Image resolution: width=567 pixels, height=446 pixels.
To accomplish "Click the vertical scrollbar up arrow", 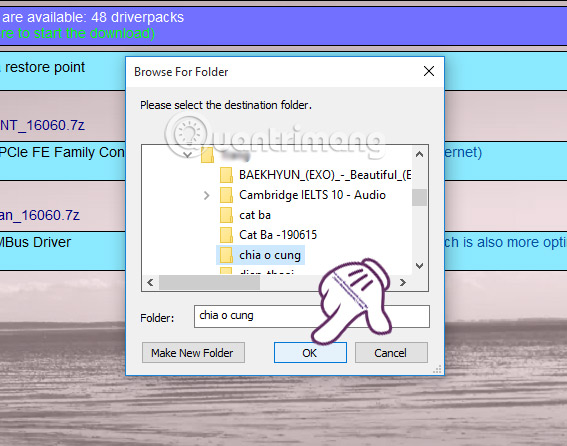I will coord(419,154).
